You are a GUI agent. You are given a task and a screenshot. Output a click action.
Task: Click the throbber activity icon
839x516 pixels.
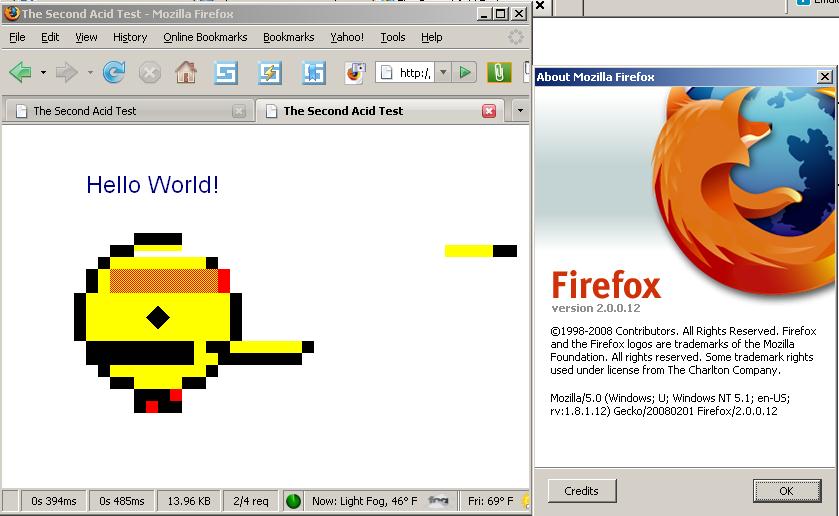click(x=515, y=37)
